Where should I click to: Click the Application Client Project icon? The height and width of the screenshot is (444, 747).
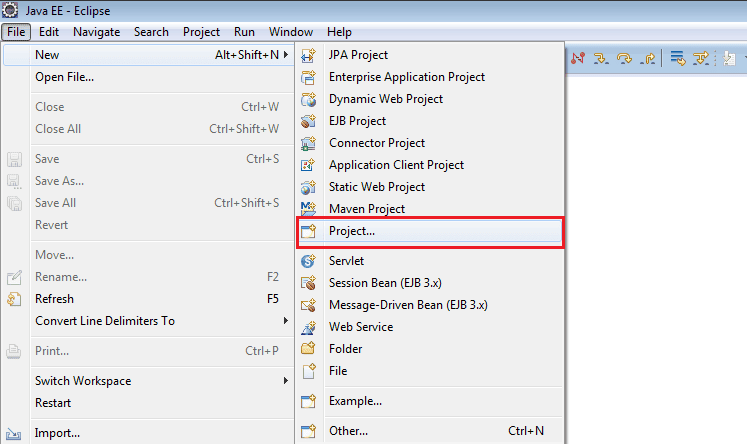point(308,165)
